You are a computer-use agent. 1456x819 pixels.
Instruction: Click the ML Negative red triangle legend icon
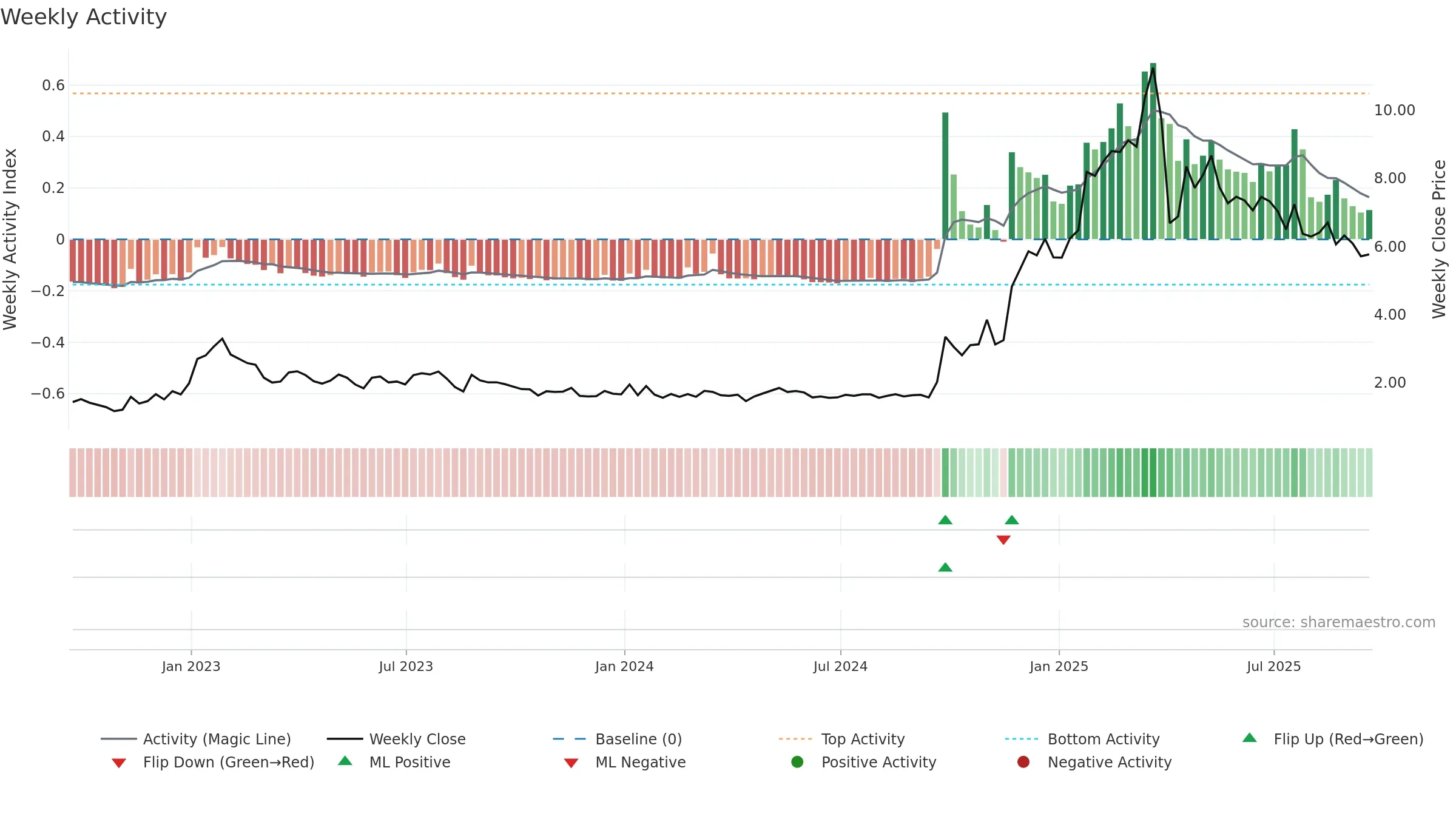point(571,763)
